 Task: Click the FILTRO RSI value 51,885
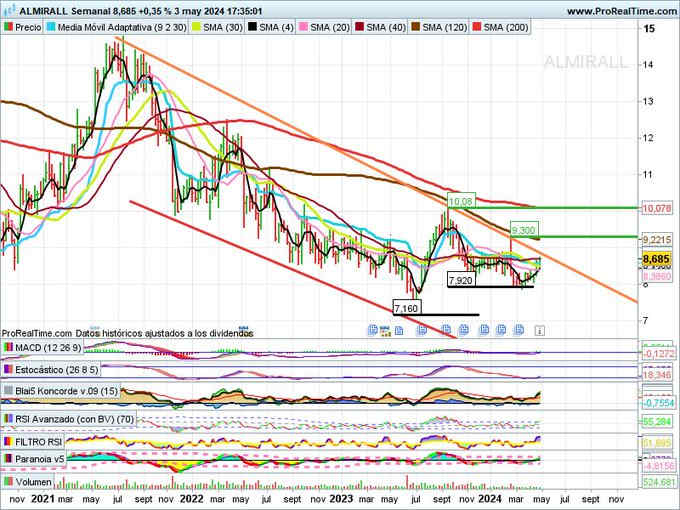click(x=657, y=444)
